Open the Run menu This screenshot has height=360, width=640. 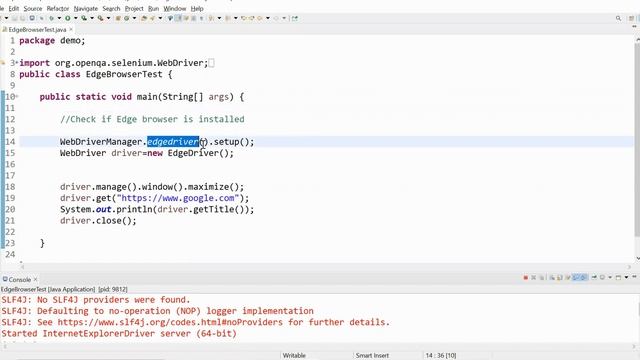pos(153,8)
